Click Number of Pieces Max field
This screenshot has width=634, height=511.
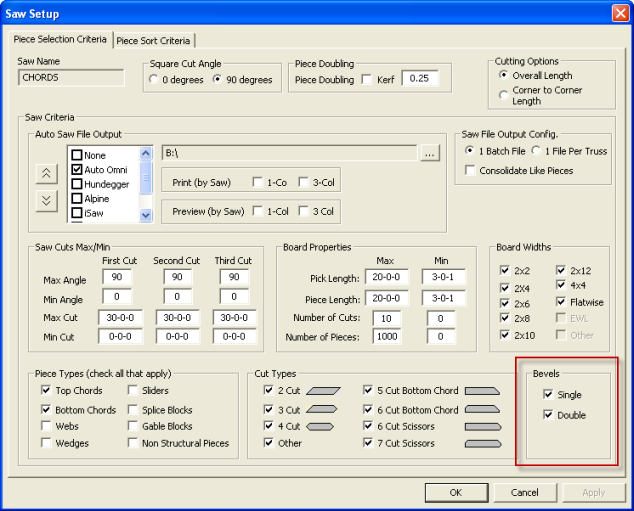pyautogui.click(x=387, y=336)
